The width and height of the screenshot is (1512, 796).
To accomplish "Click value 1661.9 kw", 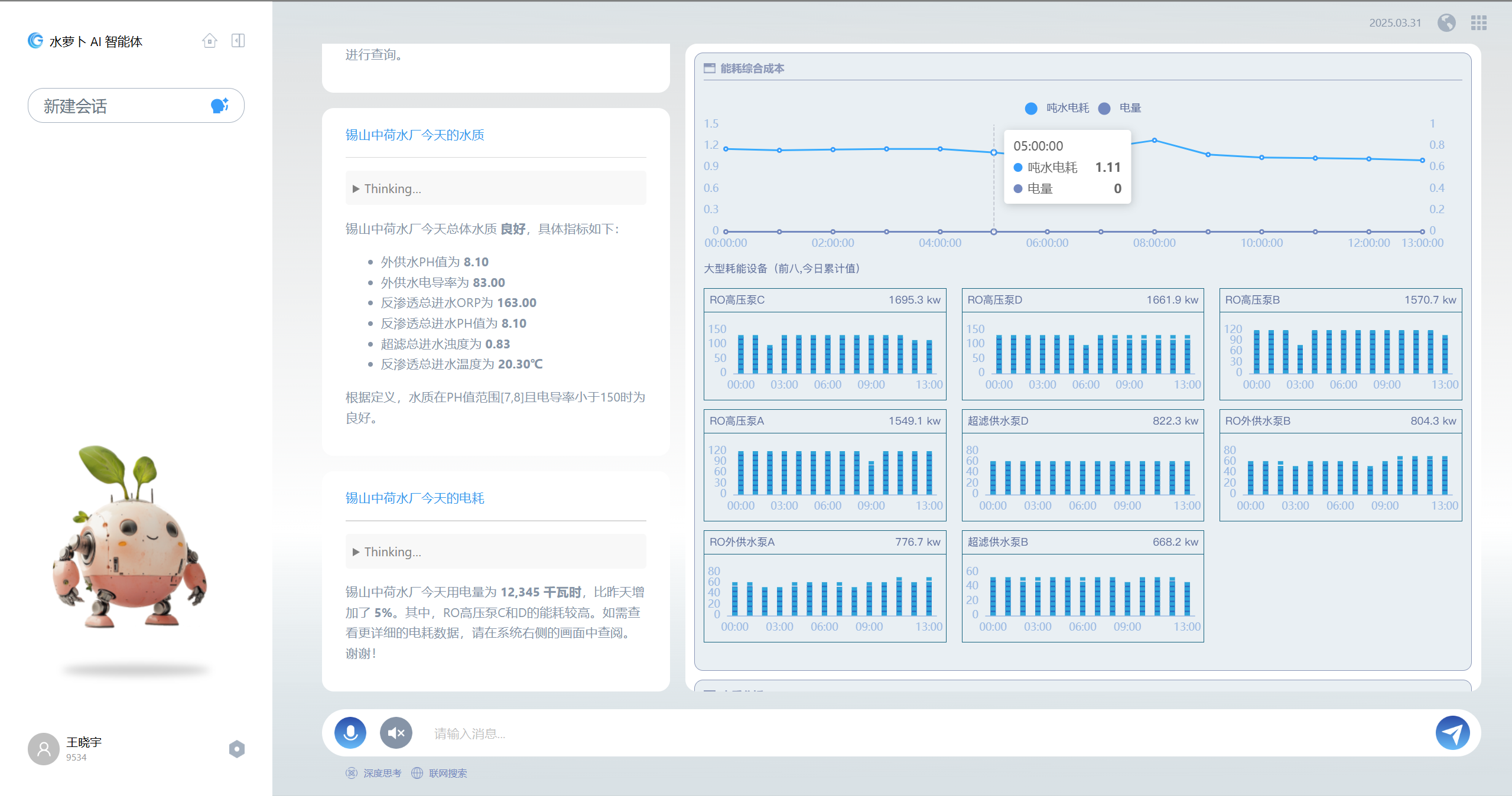I will click(1172, 300).
